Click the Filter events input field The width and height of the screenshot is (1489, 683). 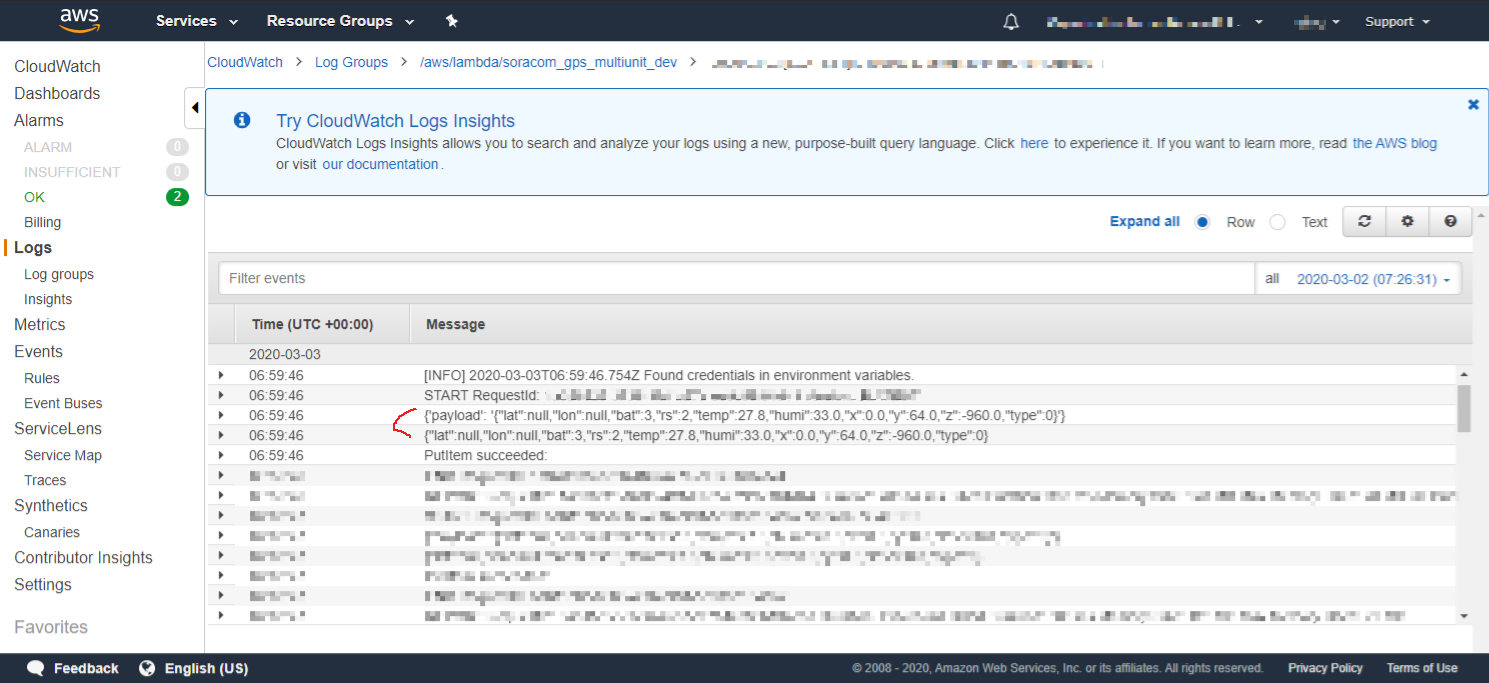[x=736, y=279]
